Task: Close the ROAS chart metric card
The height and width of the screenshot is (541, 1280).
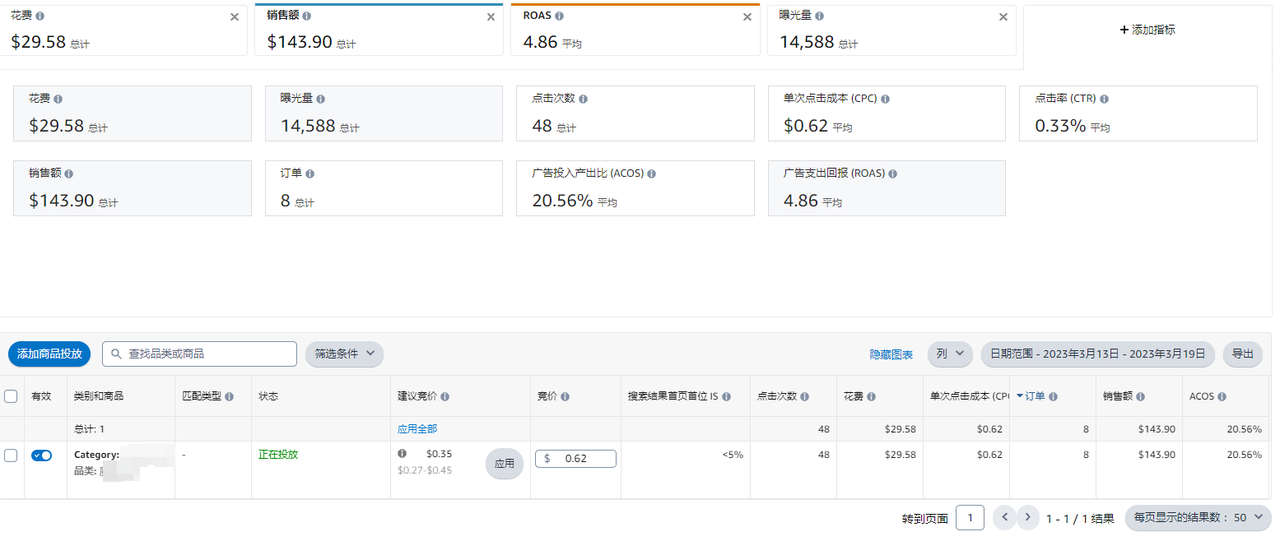Action: point(747,17)
